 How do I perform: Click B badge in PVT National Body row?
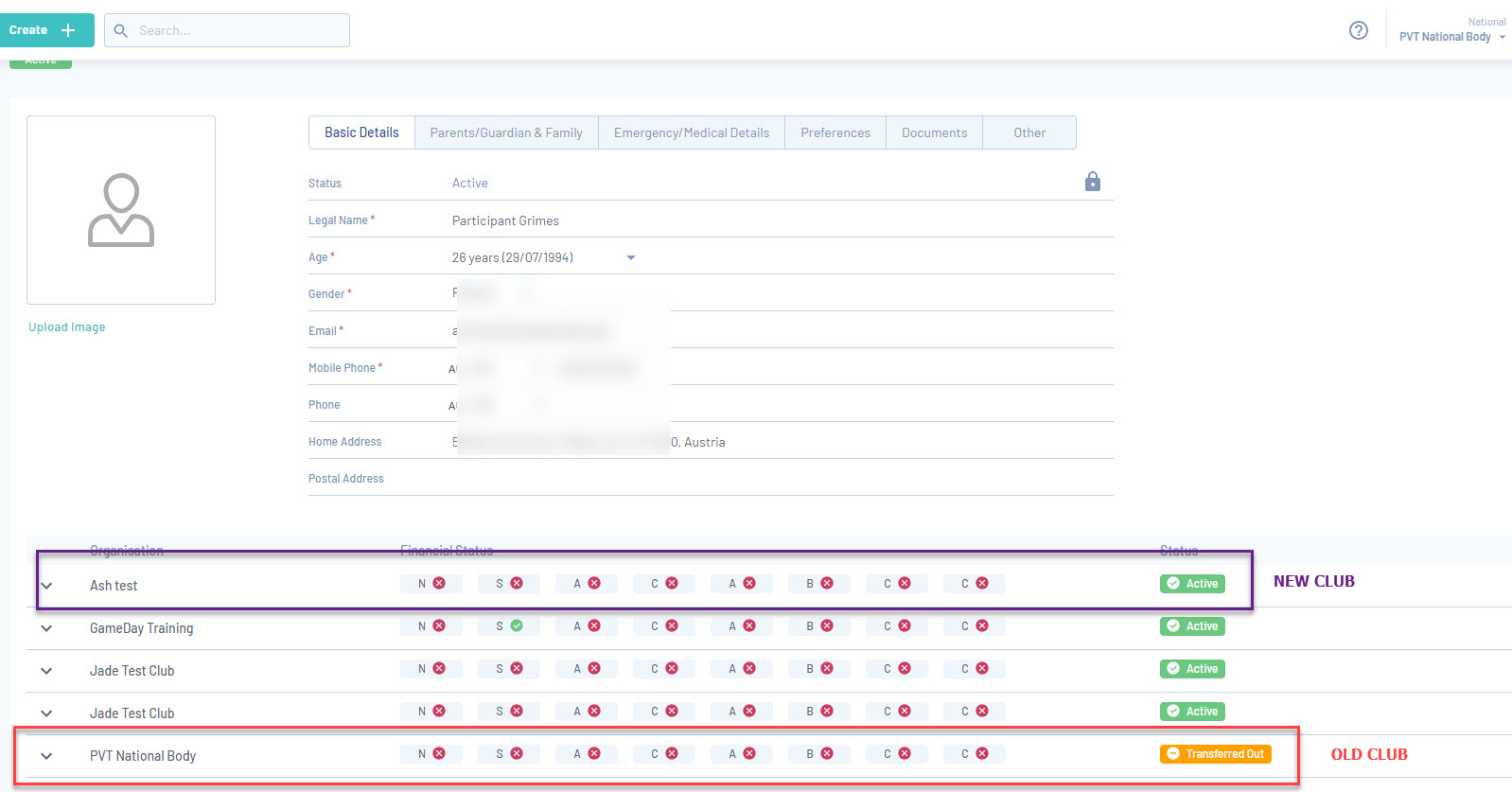click(x=819, y=754)
